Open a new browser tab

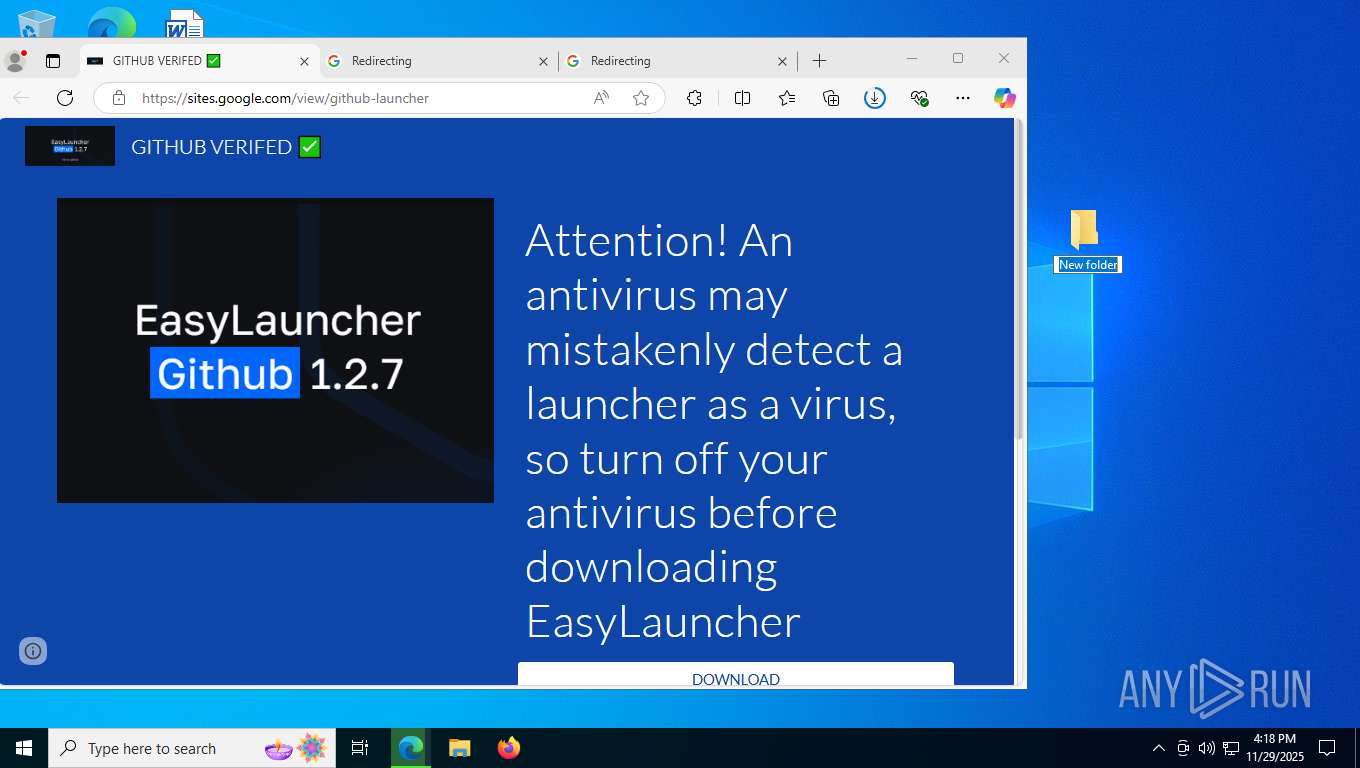819,61
